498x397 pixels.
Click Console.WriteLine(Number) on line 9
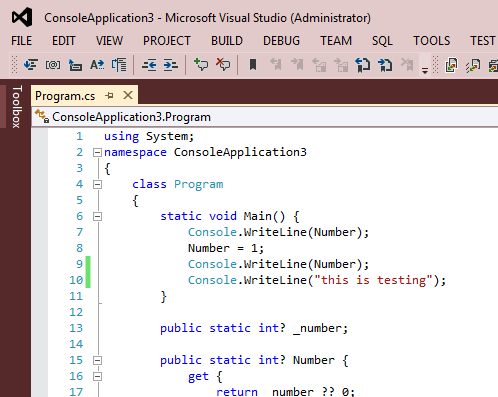click(278, 264)
